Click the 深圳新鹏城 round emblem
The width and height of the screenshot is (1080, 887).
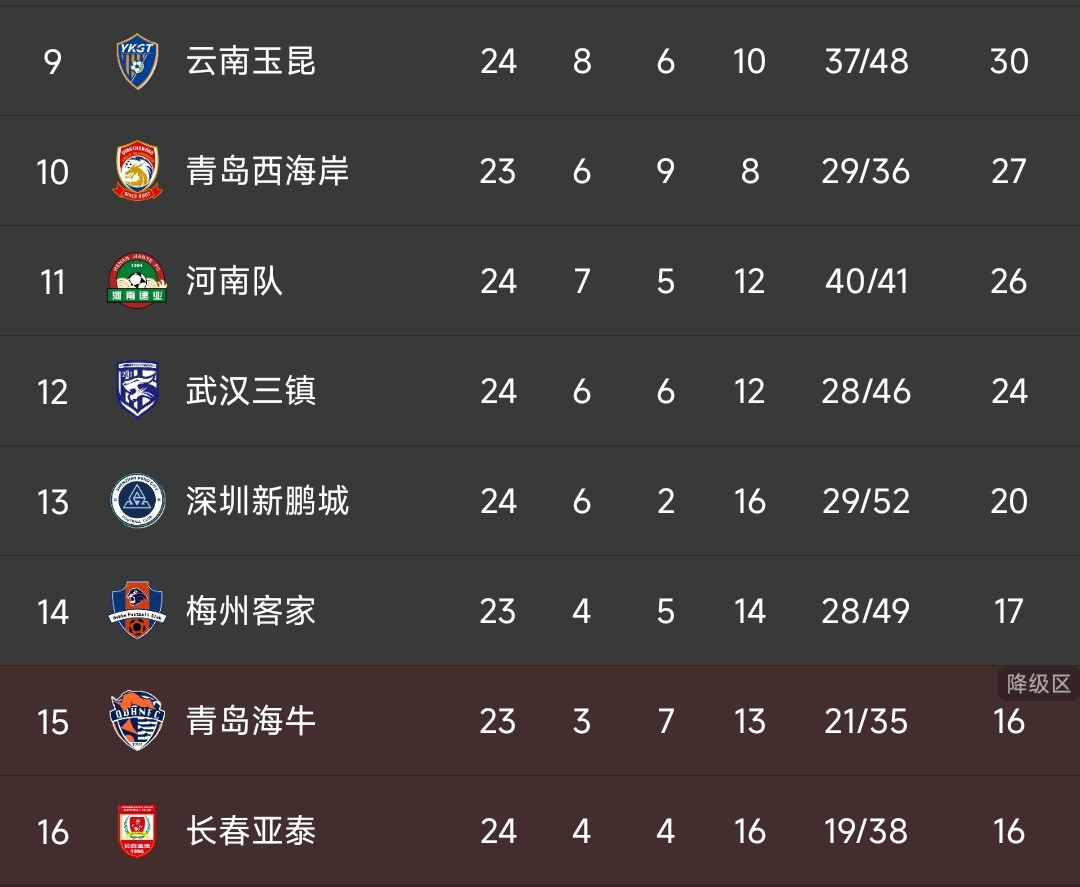click(x=137, y=501)
